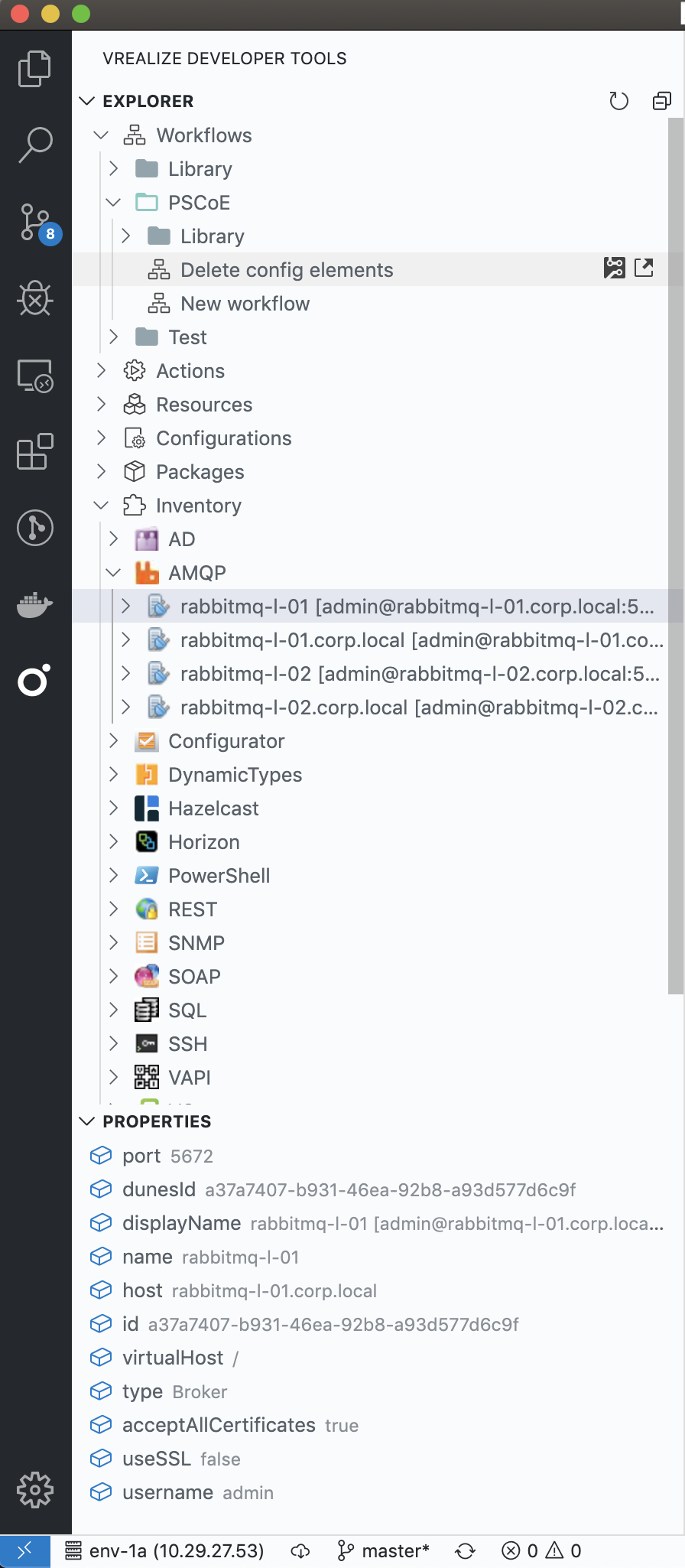Image resolution: width=685 pixels, height=1568 pixels.
Task: Click the dunesId property value
Action: coord(390,1189)
